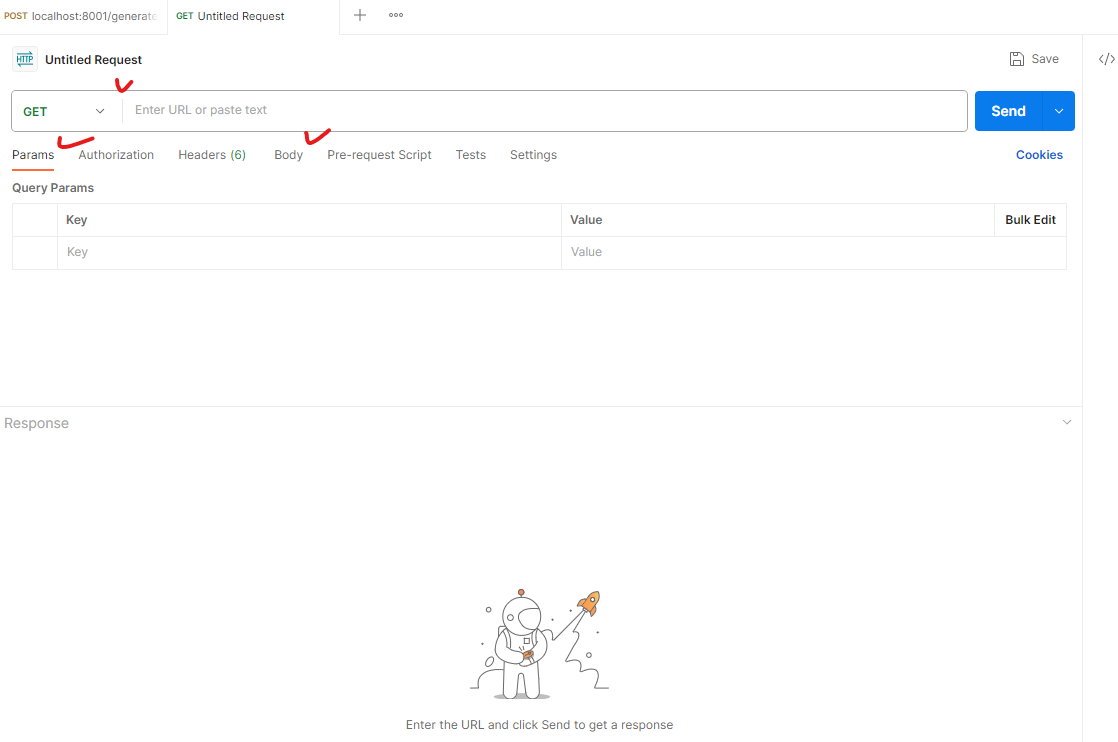The height and width of the screenshot is (742, 1118).
Task: Click the HTTP request type icon
Action: point(25,59)
